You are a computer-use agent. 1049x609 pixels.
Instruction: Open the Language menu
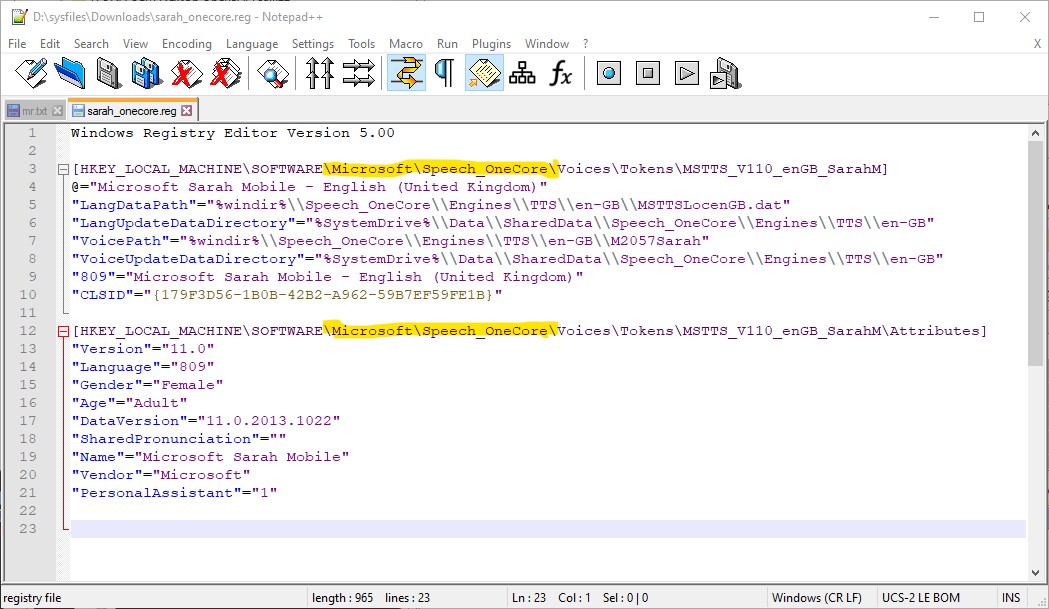coord(252,44)
